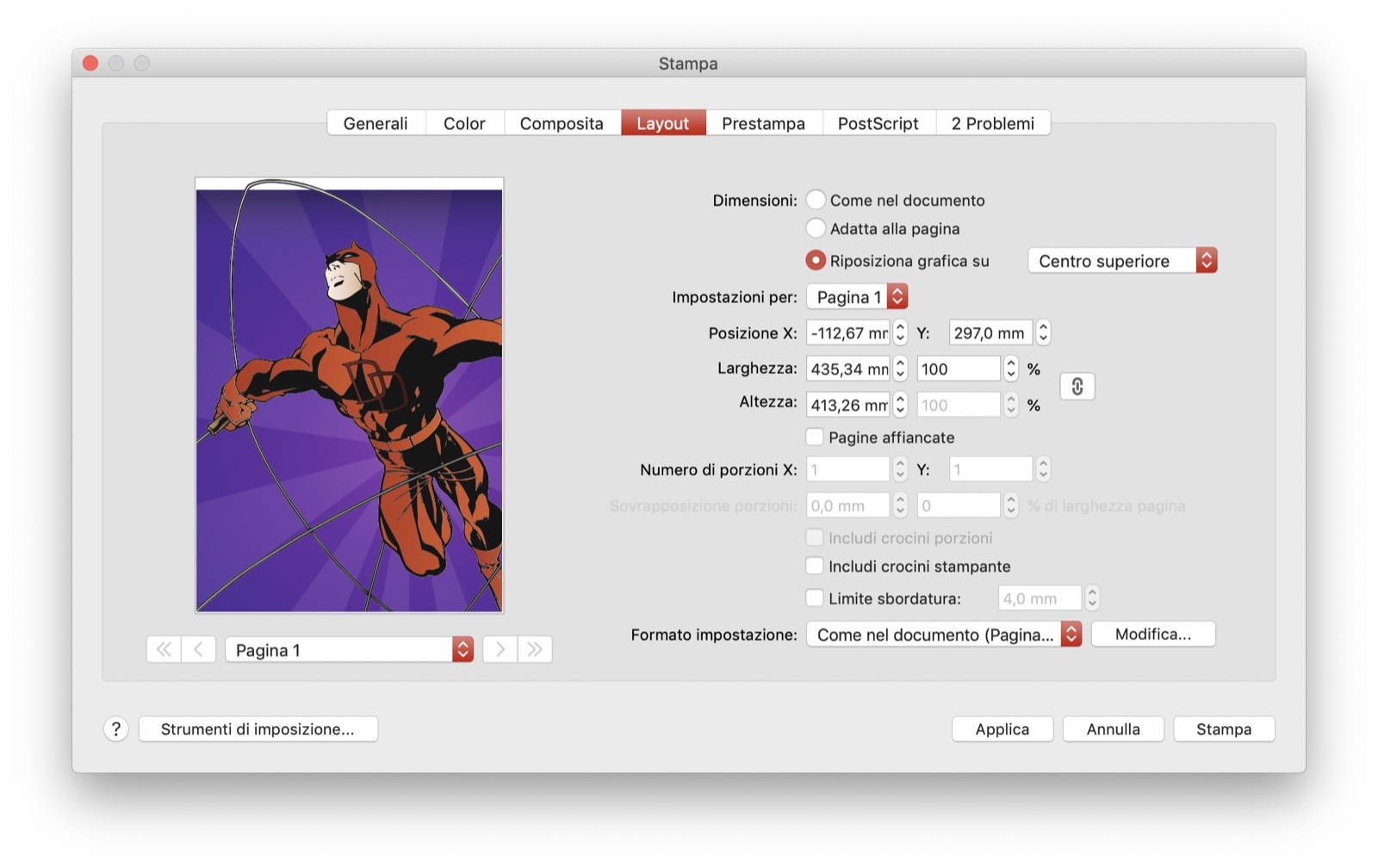1378x868 pixels.
Task: Click the Annulla button
Action: tap(1114, 729)
